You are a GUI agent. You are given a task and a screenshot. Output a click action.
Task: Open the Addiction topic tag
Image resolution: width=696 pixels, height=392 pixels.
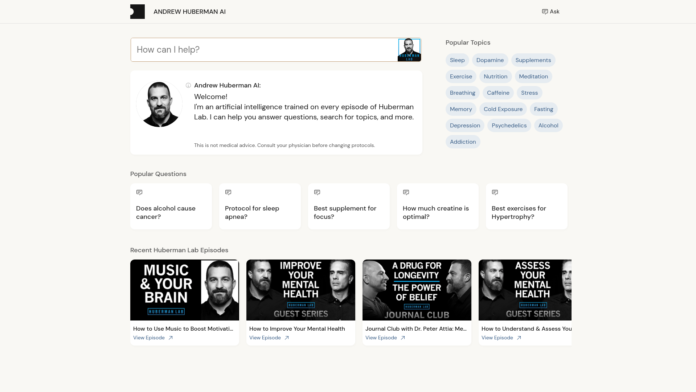click(463, 142)
